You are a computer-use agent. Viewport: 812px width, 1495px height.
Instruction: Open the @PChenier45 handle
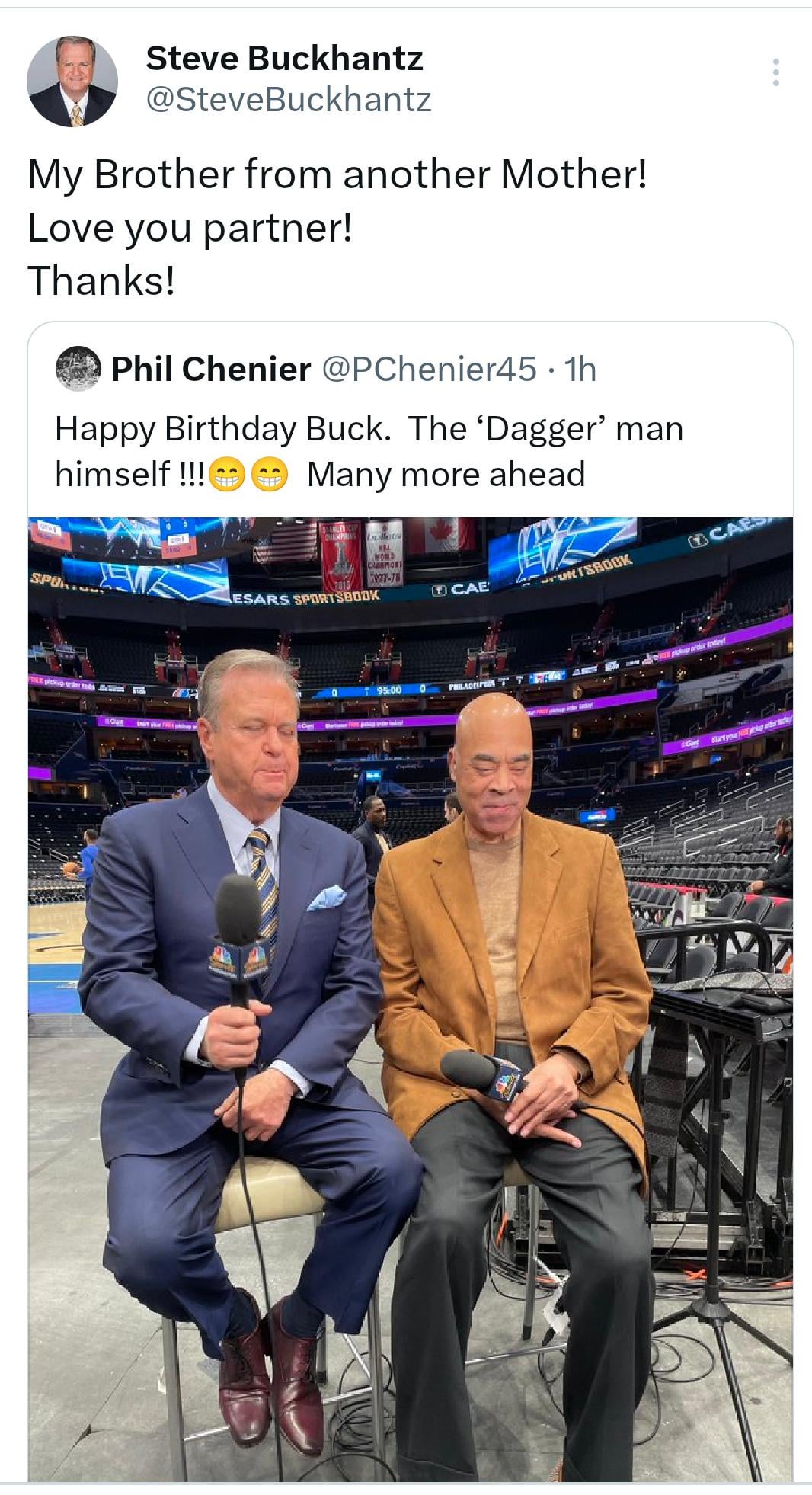(430, 370)
